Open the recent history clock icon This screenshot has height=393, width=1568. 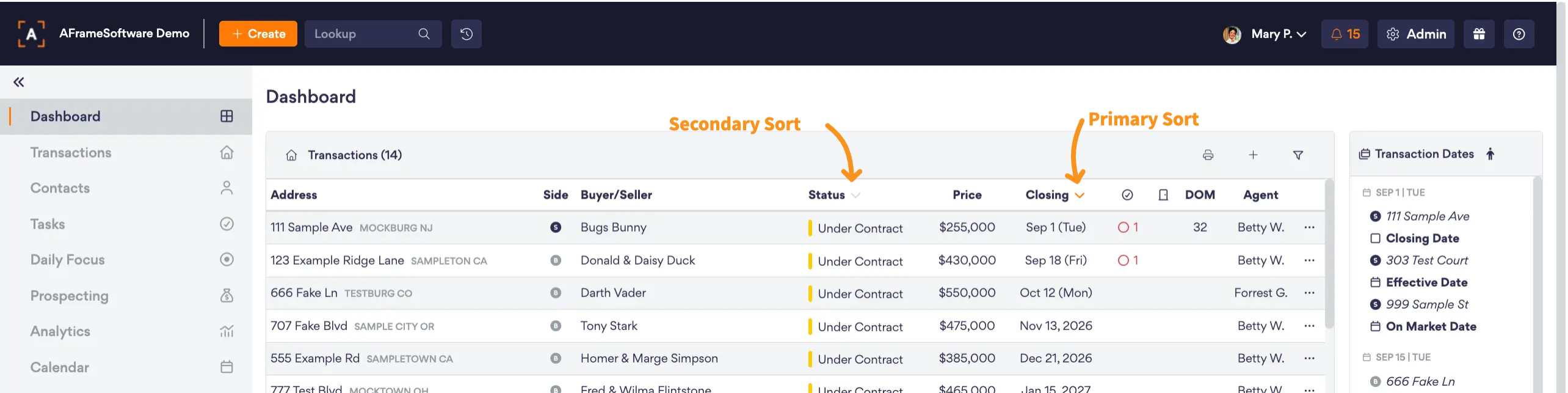[466, 34]
